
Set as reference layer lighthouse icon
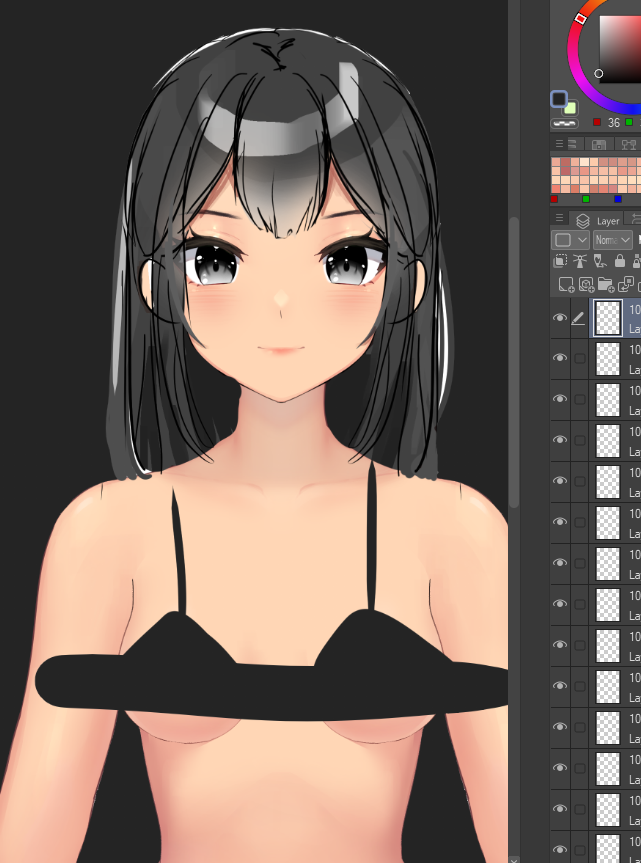click(580, 261)
